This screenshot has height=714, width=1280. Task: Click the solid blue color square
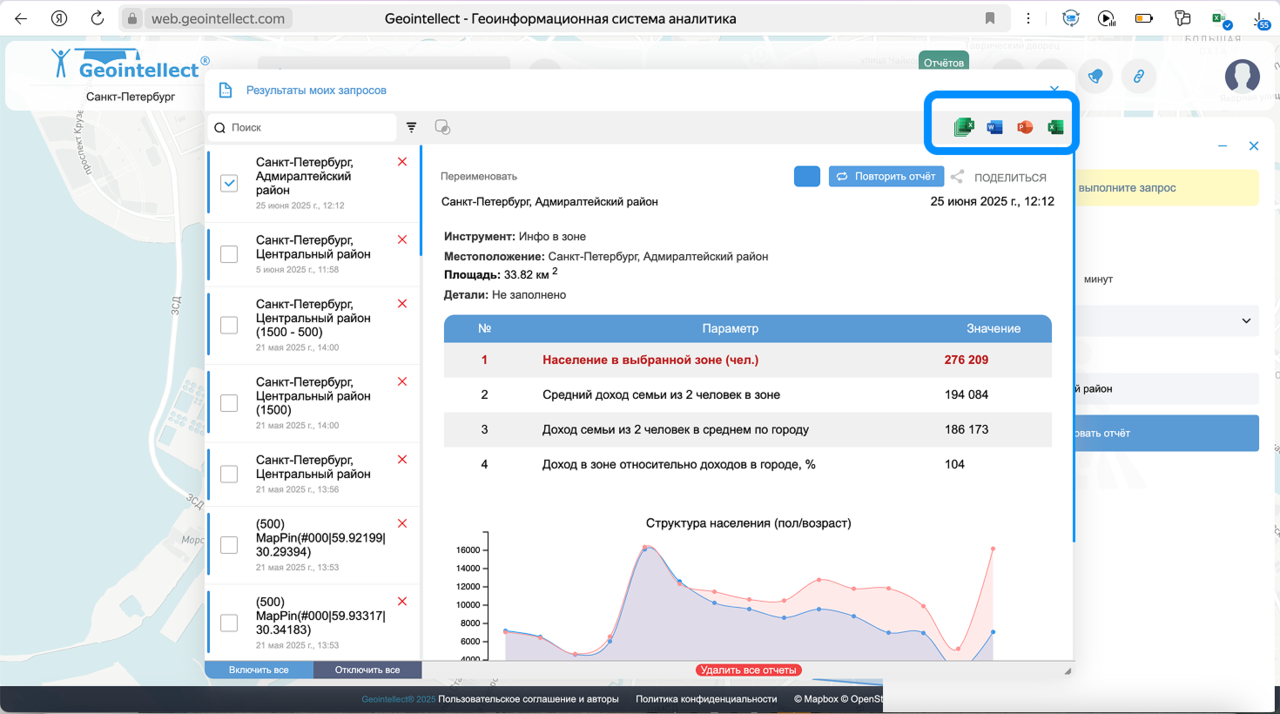[807, 177]
